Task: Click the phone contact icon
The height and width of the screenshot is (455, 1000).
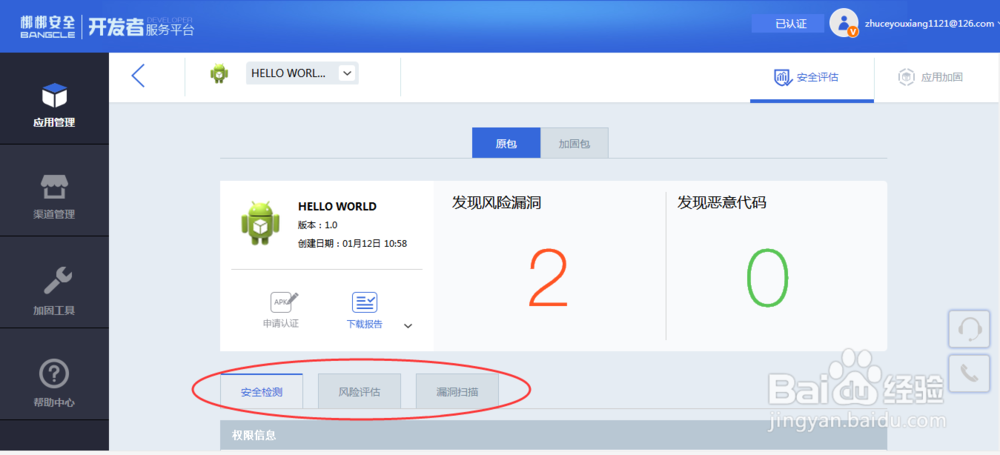Action: point(969,373)
